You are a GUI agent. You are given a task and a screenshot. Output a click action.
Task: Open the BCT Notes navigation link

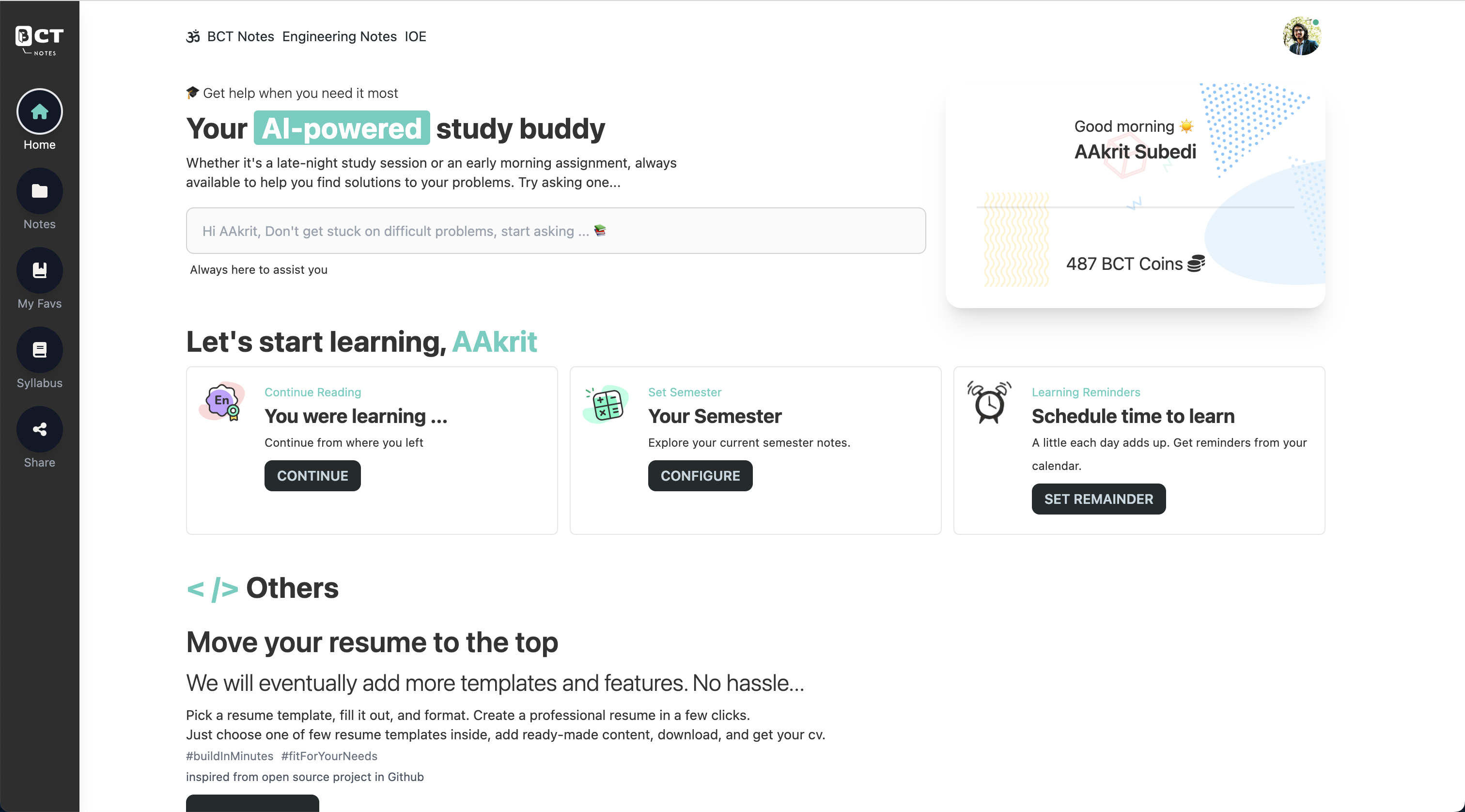click(241, 36)
